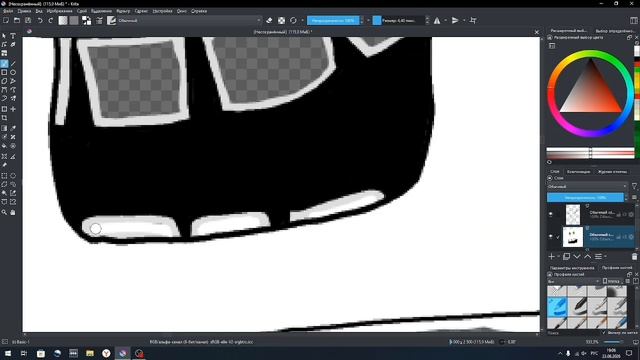Viewport: 640px width, 360px height.
Task: Open the Слой menu
Action: 82,11
